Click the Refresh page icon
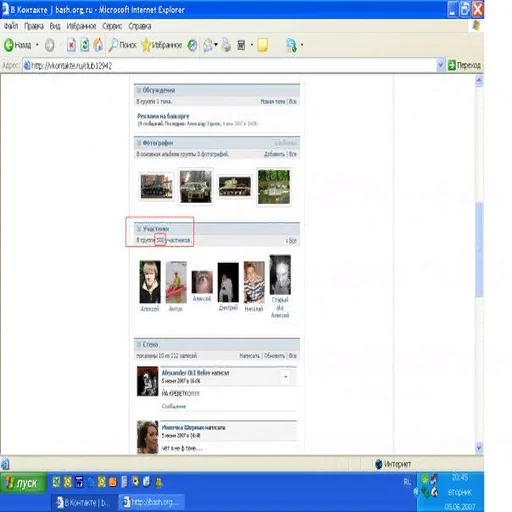The image size is (512, 512). pos(85,45)
